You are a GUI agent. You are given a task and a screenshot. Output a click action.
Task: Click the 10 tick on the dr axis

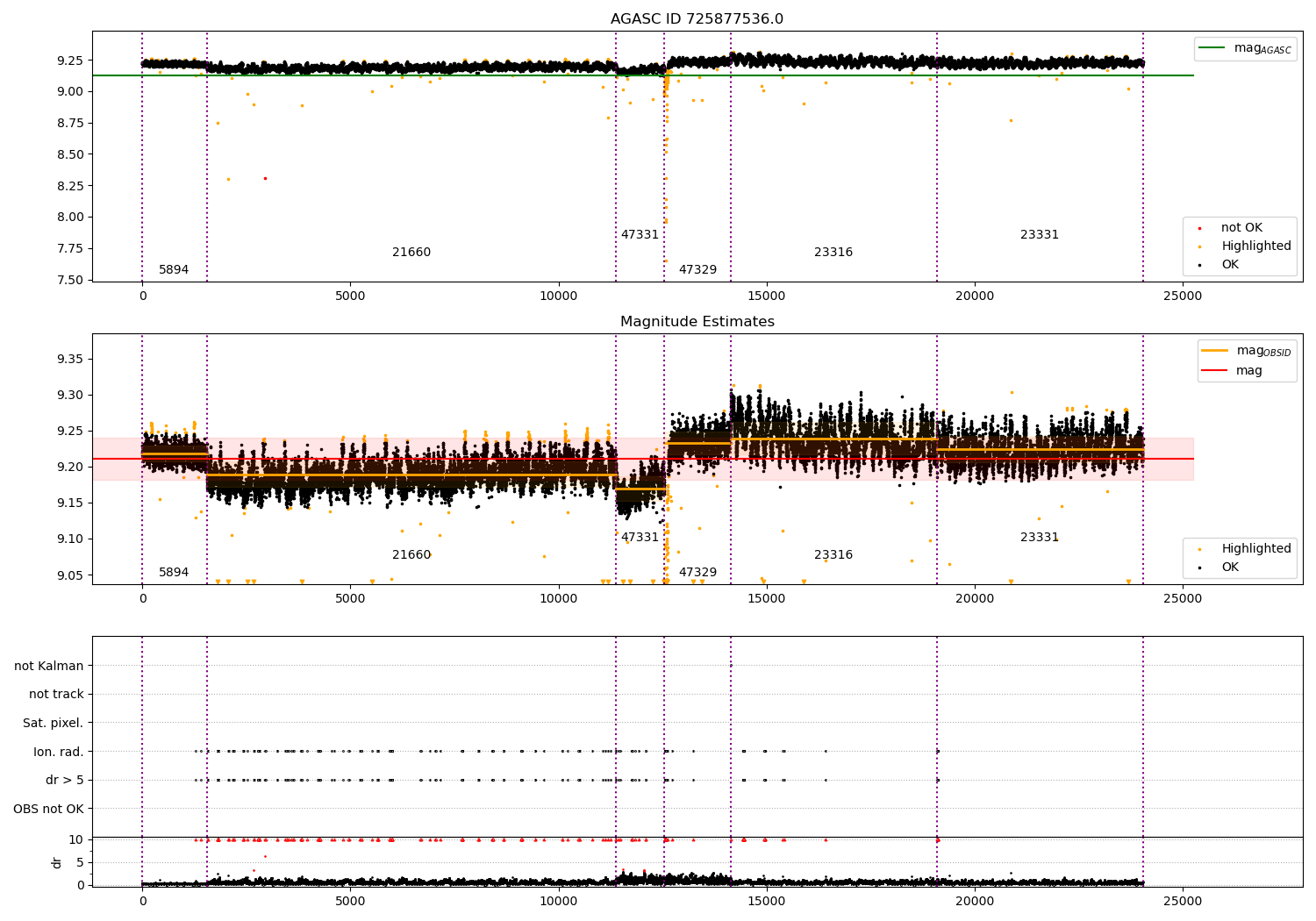point(77,839)
